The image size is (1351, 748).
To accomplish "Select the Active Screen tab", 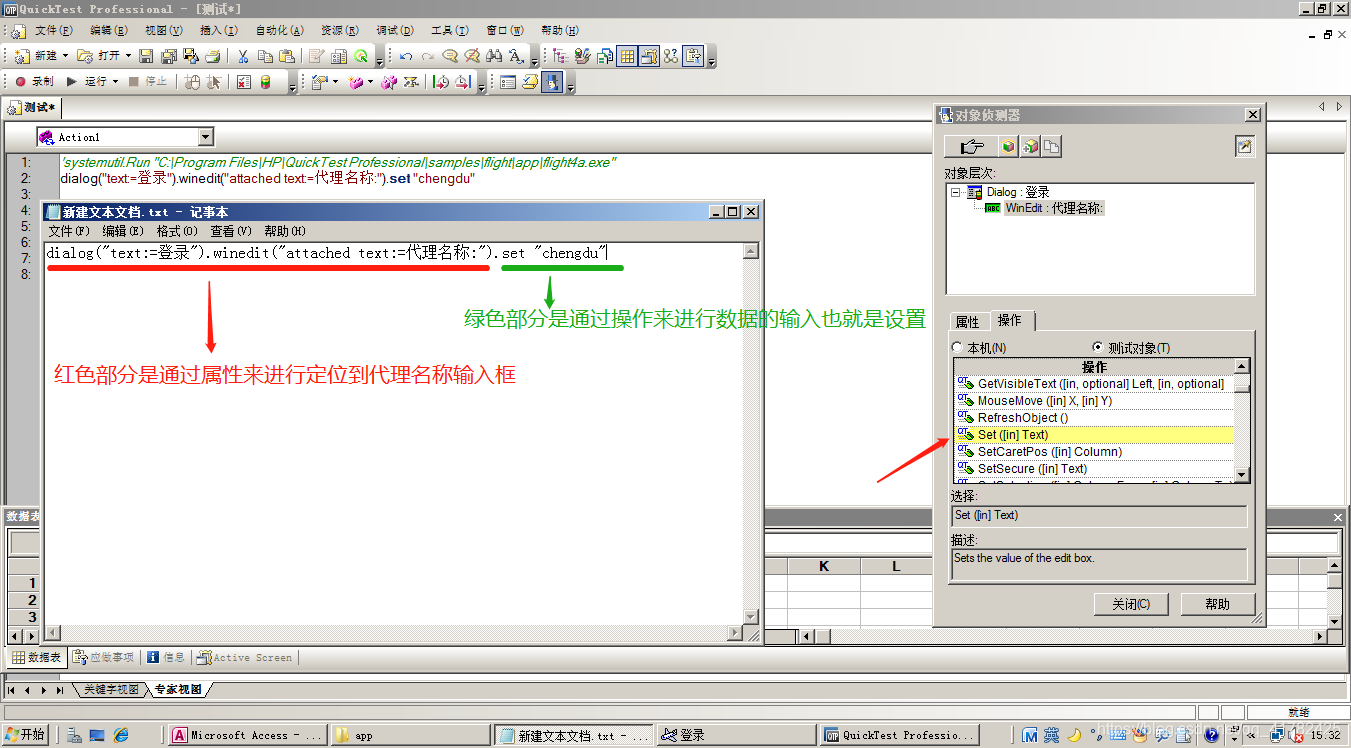I will tap(244, 658).
